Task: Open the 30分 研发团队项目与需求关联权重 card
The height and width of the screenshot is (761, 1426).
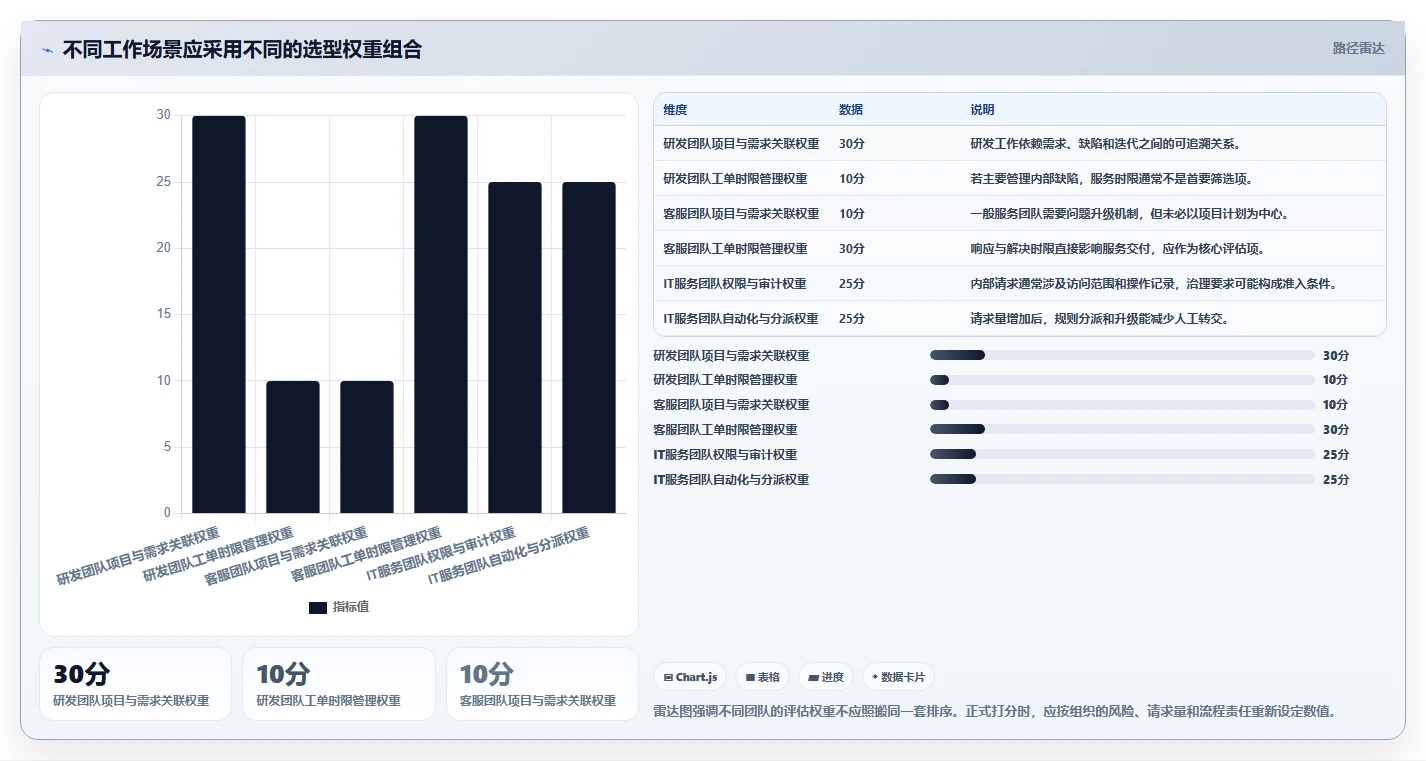Action: (135, 684)
